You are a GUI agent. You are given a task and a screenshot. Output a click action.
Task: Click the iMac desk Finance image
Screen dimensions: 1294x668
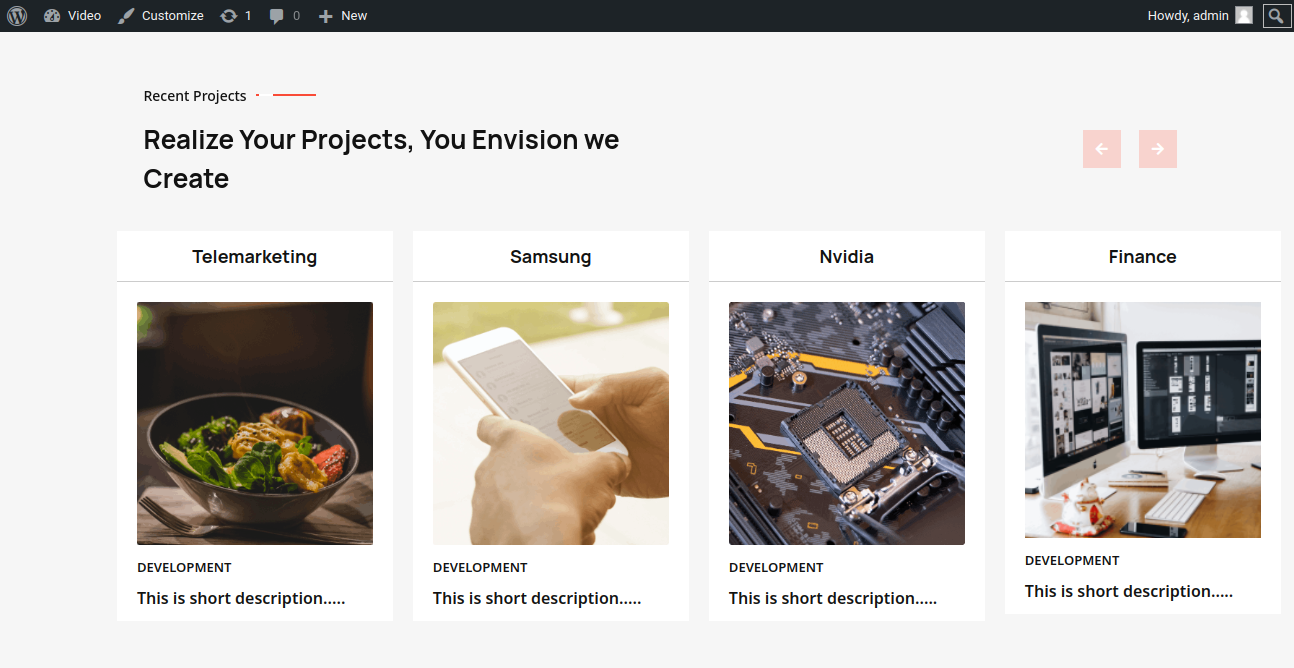click(1143, 420)
